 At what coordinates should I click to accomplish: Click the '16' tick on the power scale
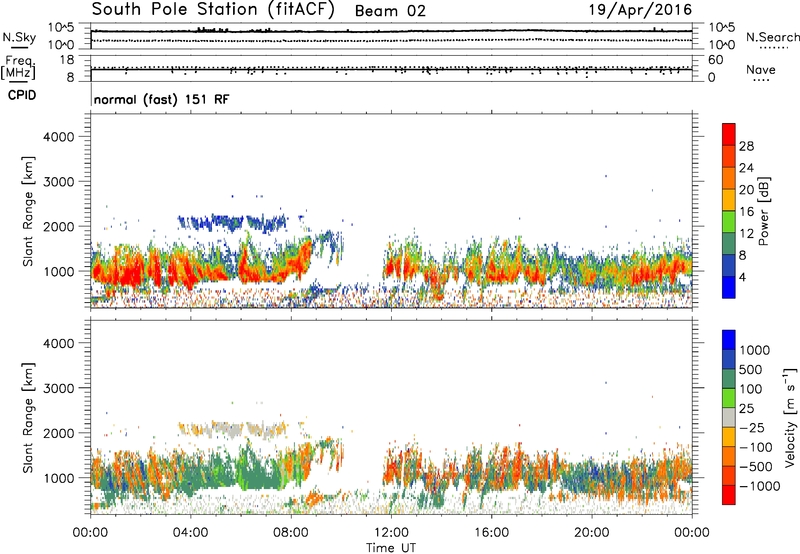[x=746, y=212]
